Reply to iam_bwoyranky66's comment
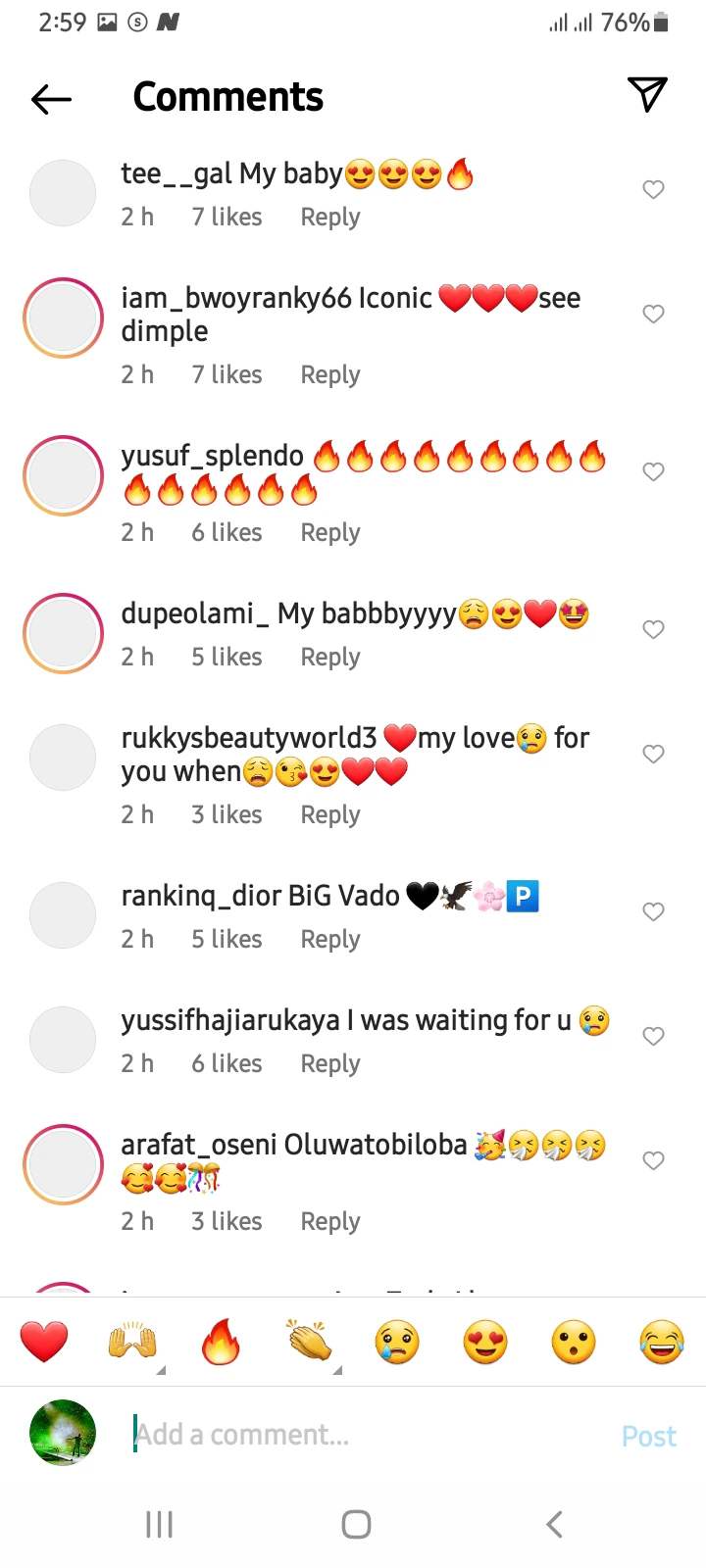 click(x=330, y=375)
